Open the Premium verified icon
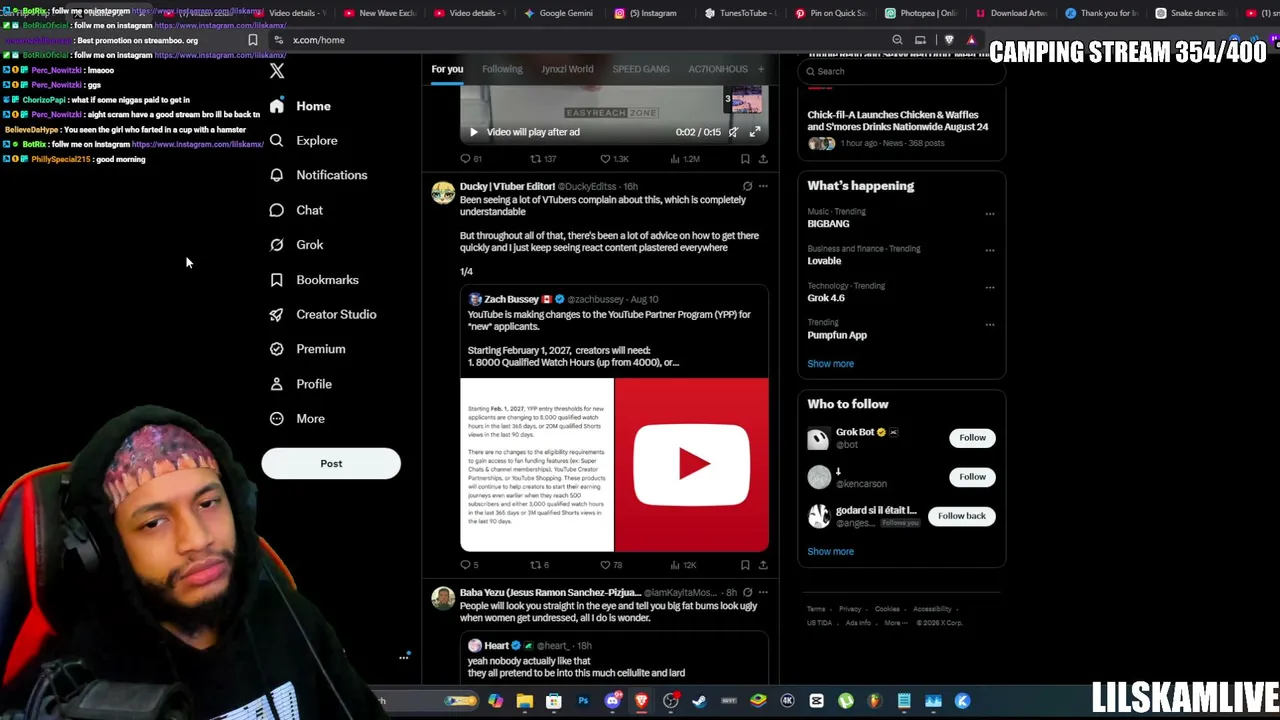This screenshot has height=720, width=1280. [x=277, y=349]
